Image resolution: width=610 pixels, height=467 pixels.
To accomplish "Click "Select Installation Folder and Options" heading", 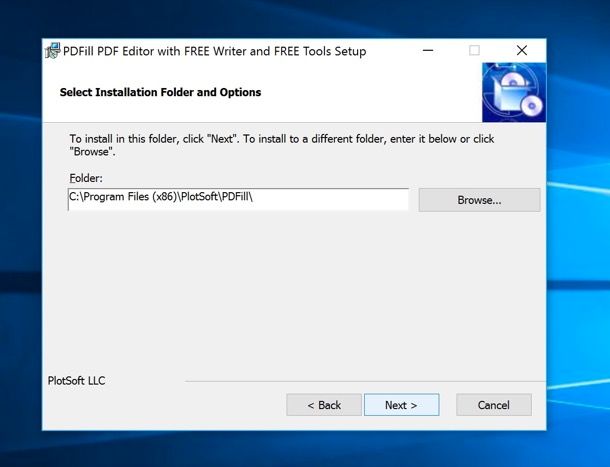I will (160, 92).
